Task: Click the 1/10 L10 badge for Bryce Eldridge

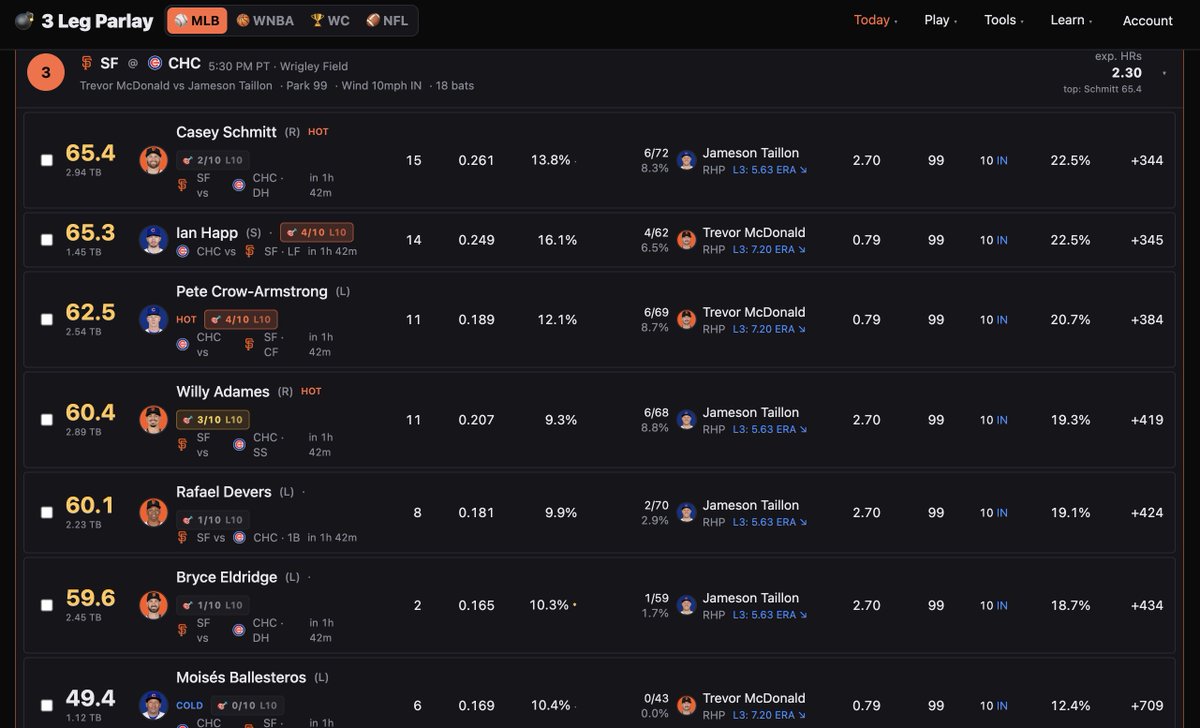Action: 213,605
